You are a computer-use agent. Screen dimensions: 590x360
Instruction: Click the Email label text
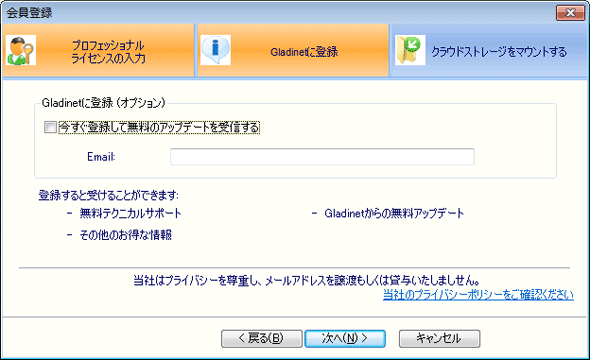tap(101, 156)
